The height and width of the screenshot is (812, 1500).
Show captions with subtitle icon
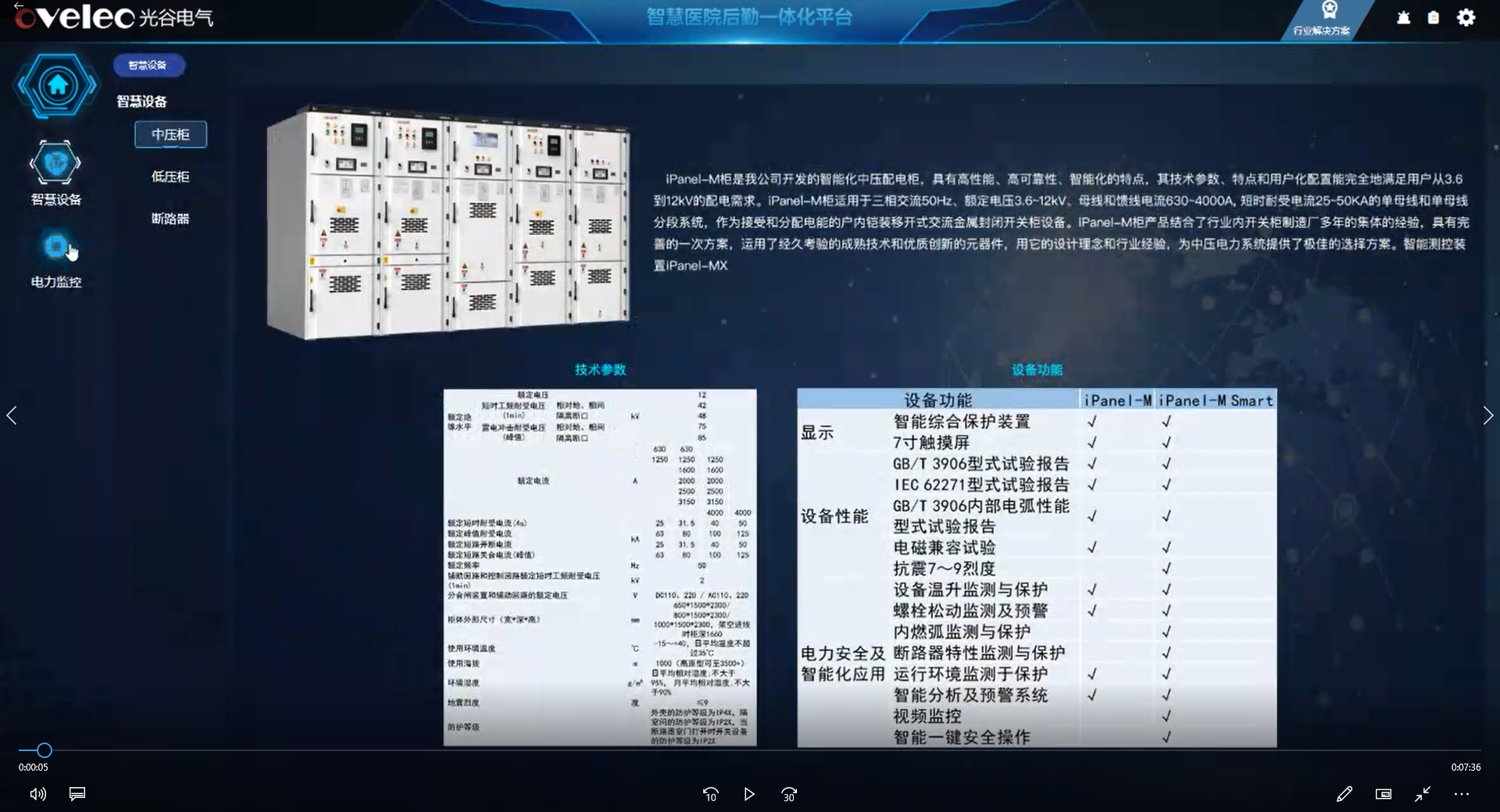click(x=77, y=794)
